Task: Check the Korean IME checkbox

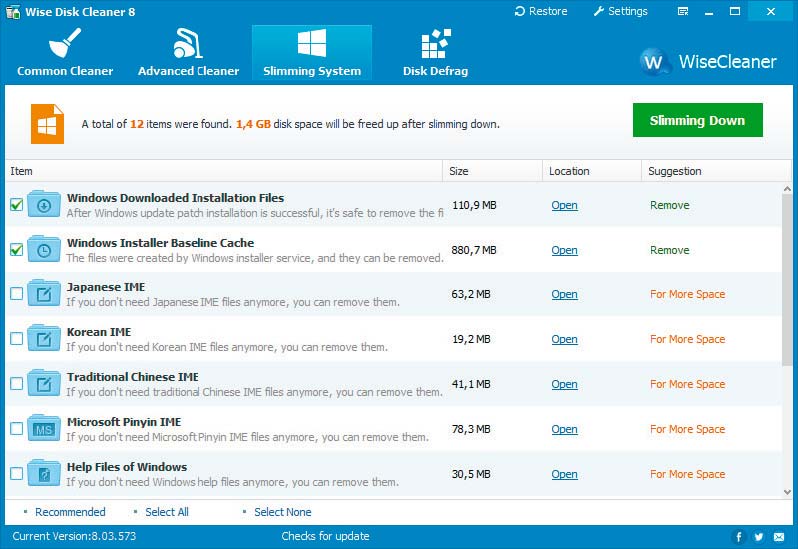Action: click(x=17, y=338)
